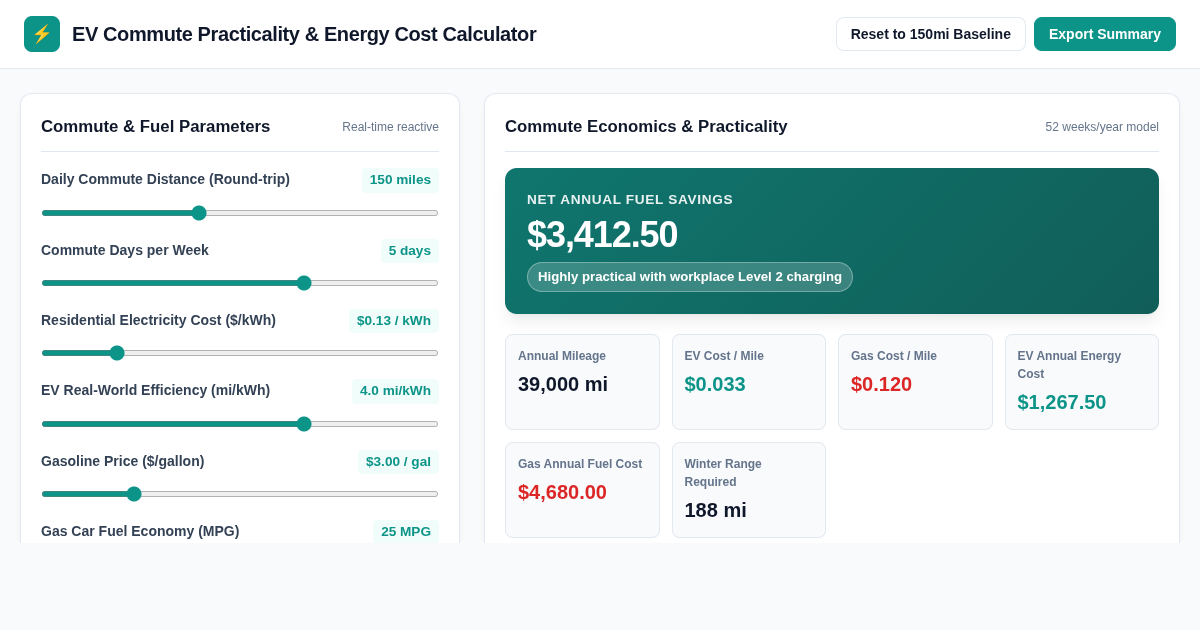Screen dimensions: 1200x630
Task: Select the Gas Annual Fuel Cost card
Action: point(582,490)
